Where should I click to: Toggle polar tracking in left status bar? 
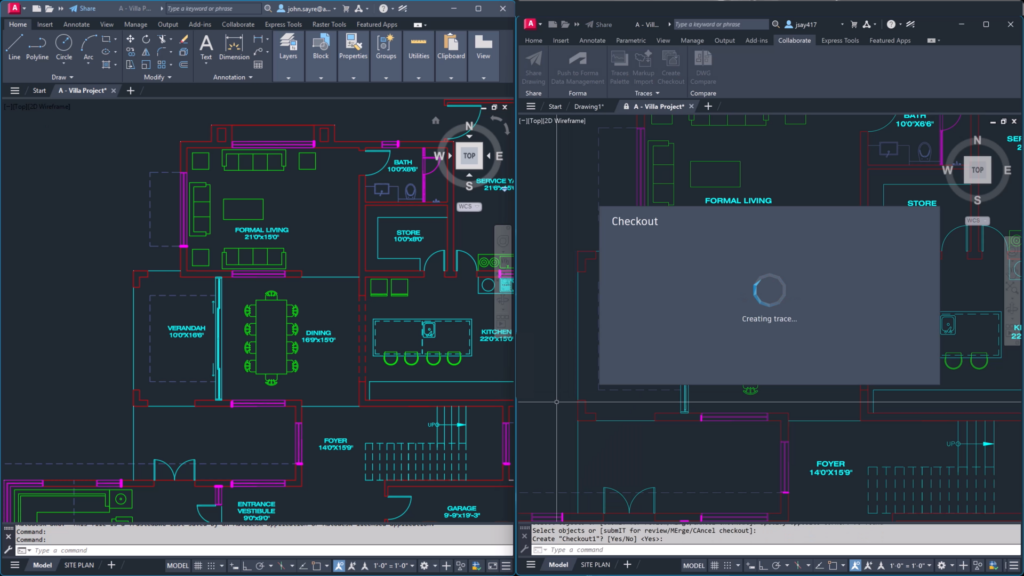[260, 566]
